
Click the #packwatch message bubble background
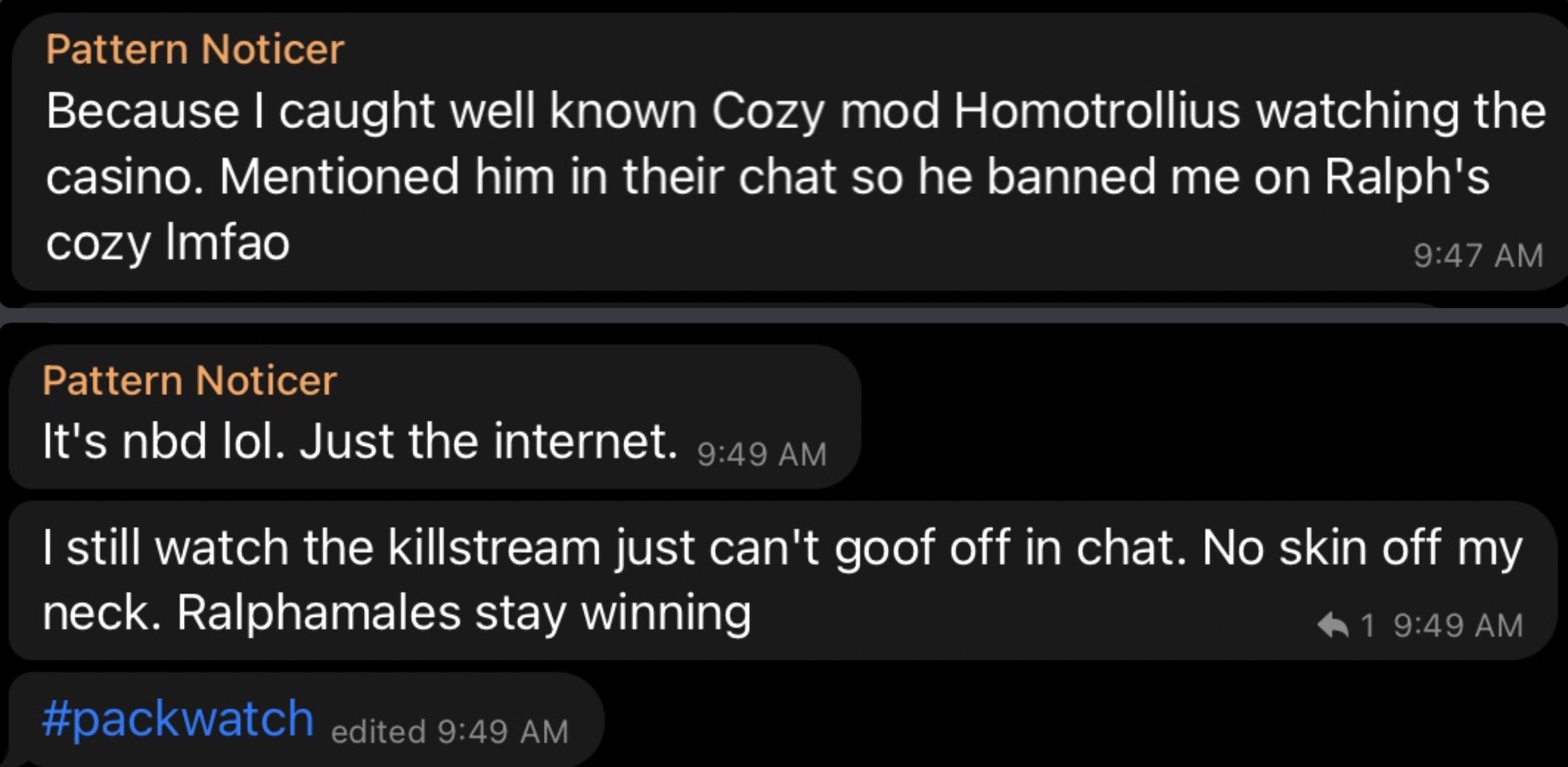point(306,720)
